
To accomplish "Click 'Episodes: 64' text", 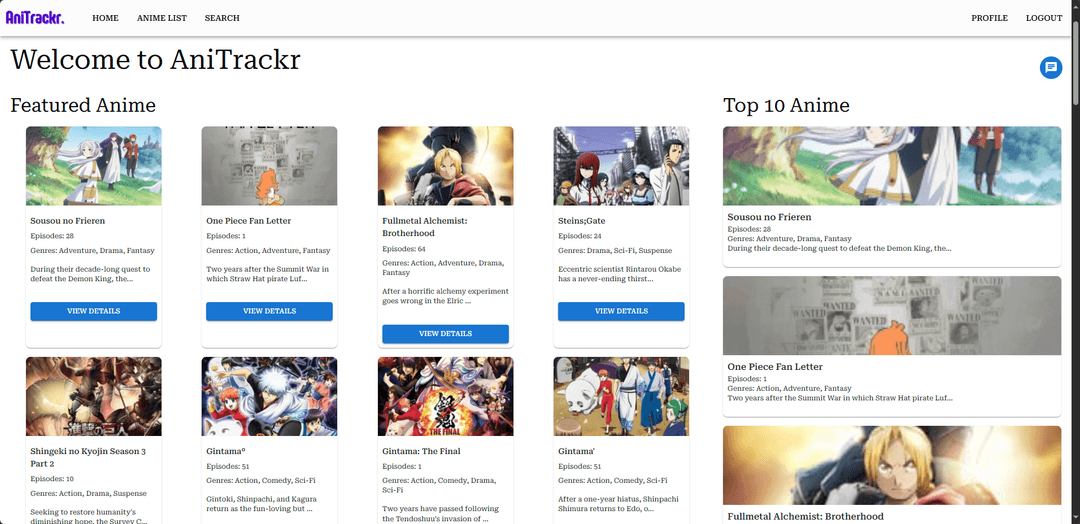I will click(x=404, y=249).
